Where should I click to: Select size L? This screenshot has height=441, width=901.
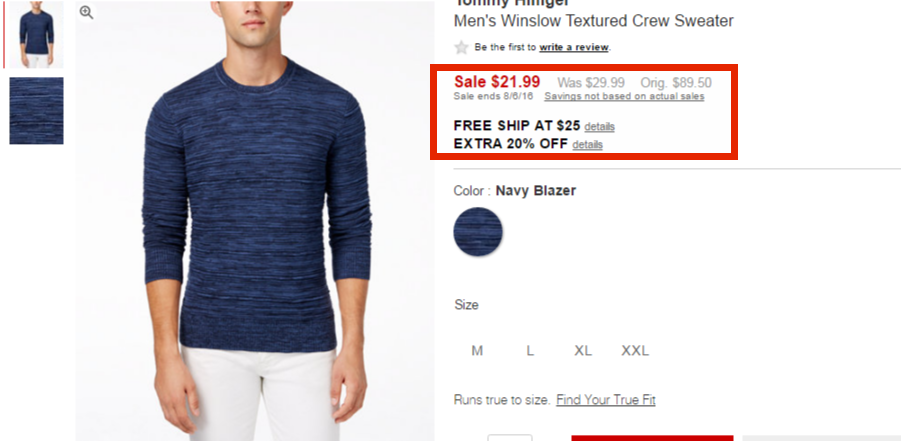click(x=530, y=351)
